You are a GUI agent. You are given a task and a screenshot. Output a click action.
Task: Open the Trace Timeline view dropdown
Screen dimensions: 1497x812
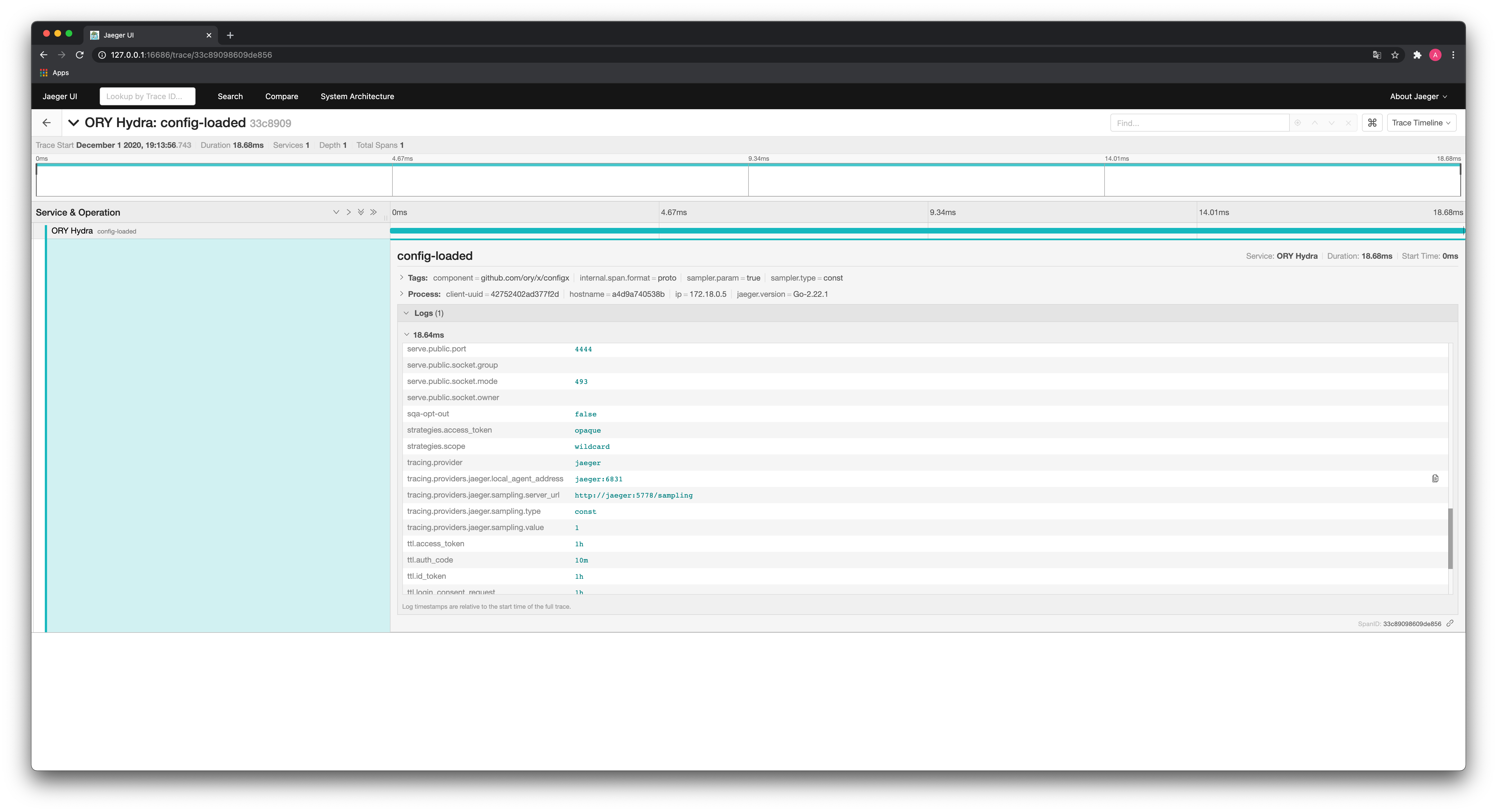tap(1421, 123)
